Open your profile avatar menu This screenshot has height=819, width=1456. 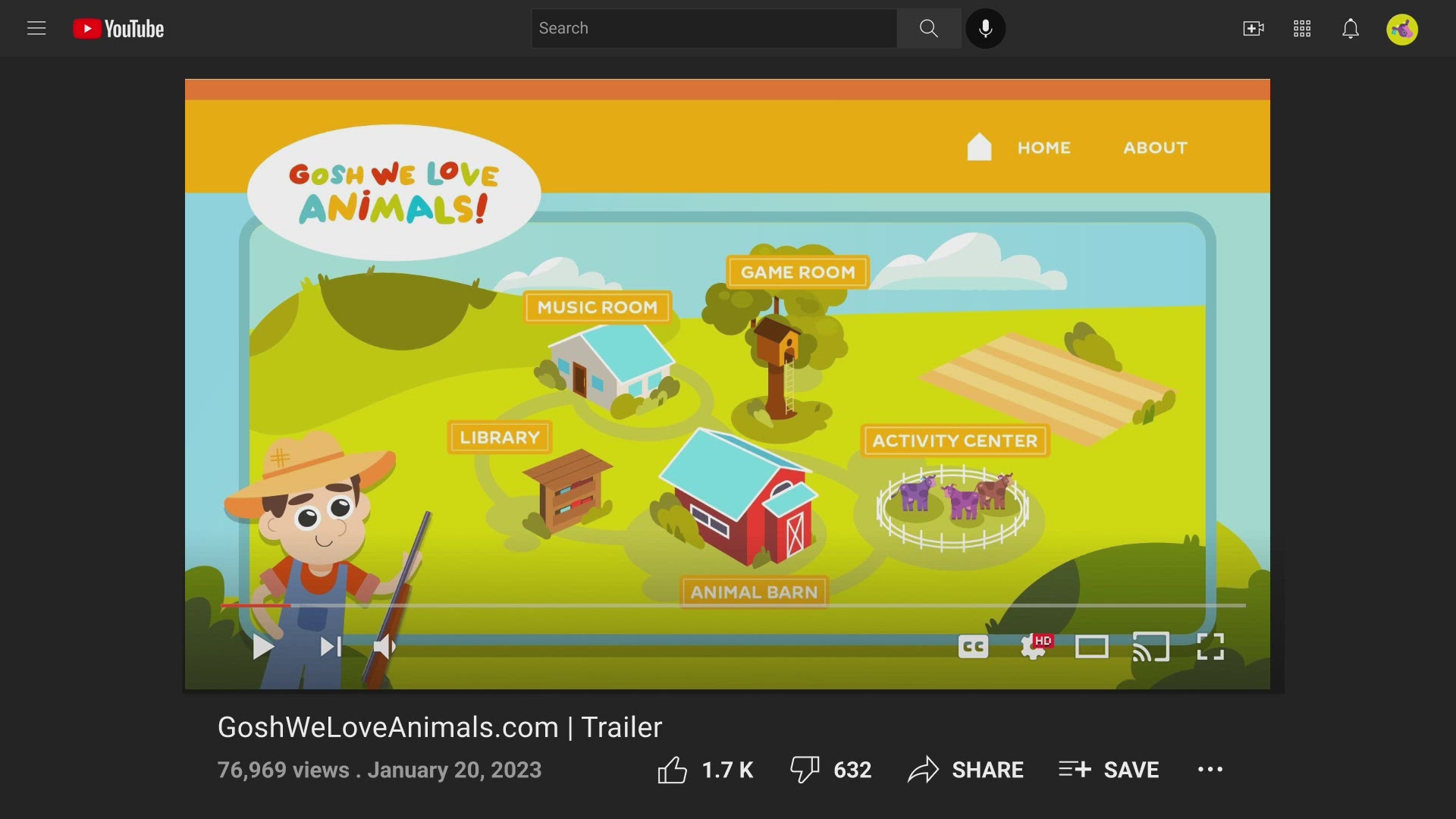coord(1401,29)
